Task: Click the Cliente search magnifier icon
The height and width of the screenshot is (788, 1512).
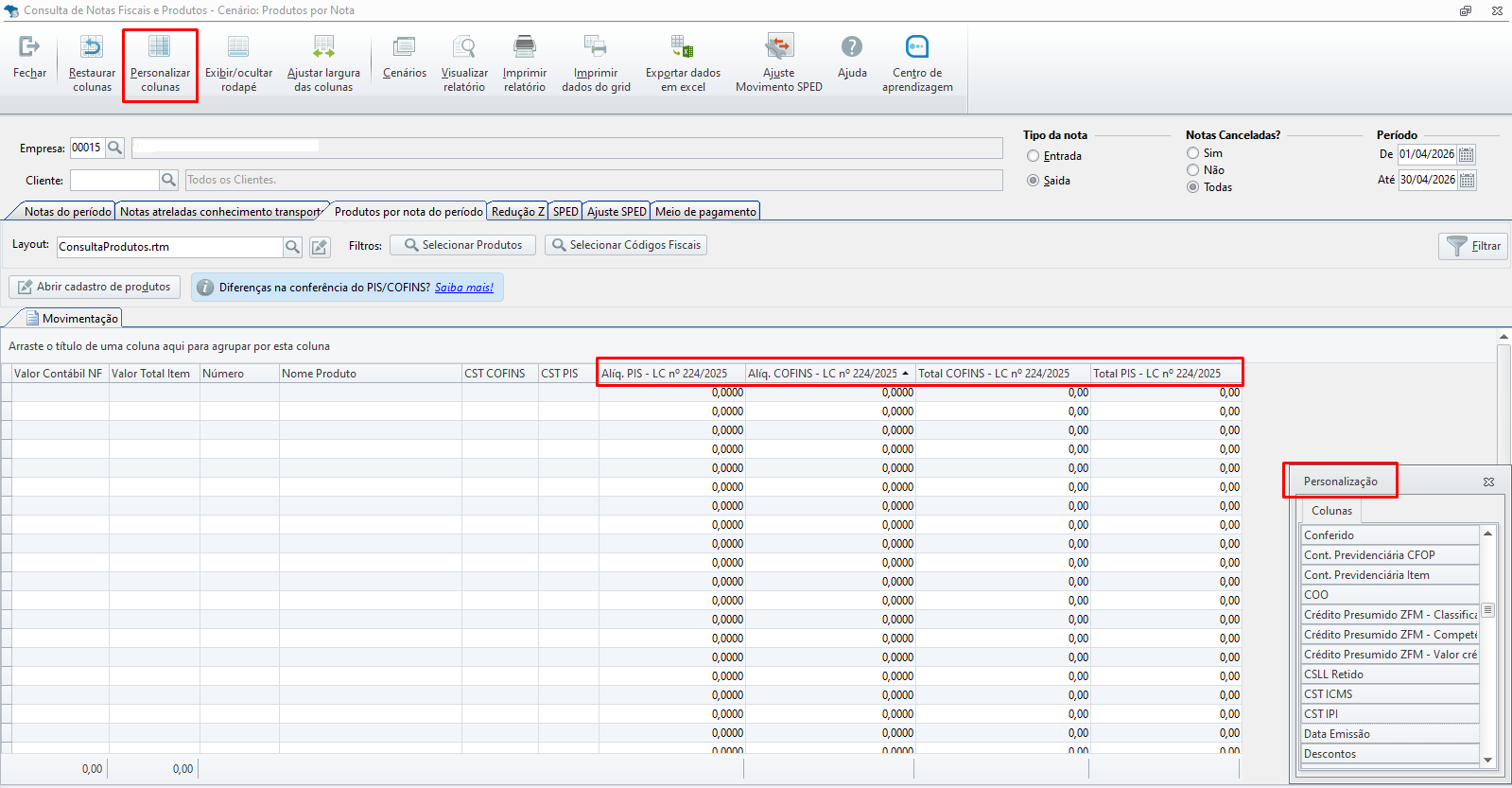Action: pyautogui.click(x=168, y=180)
